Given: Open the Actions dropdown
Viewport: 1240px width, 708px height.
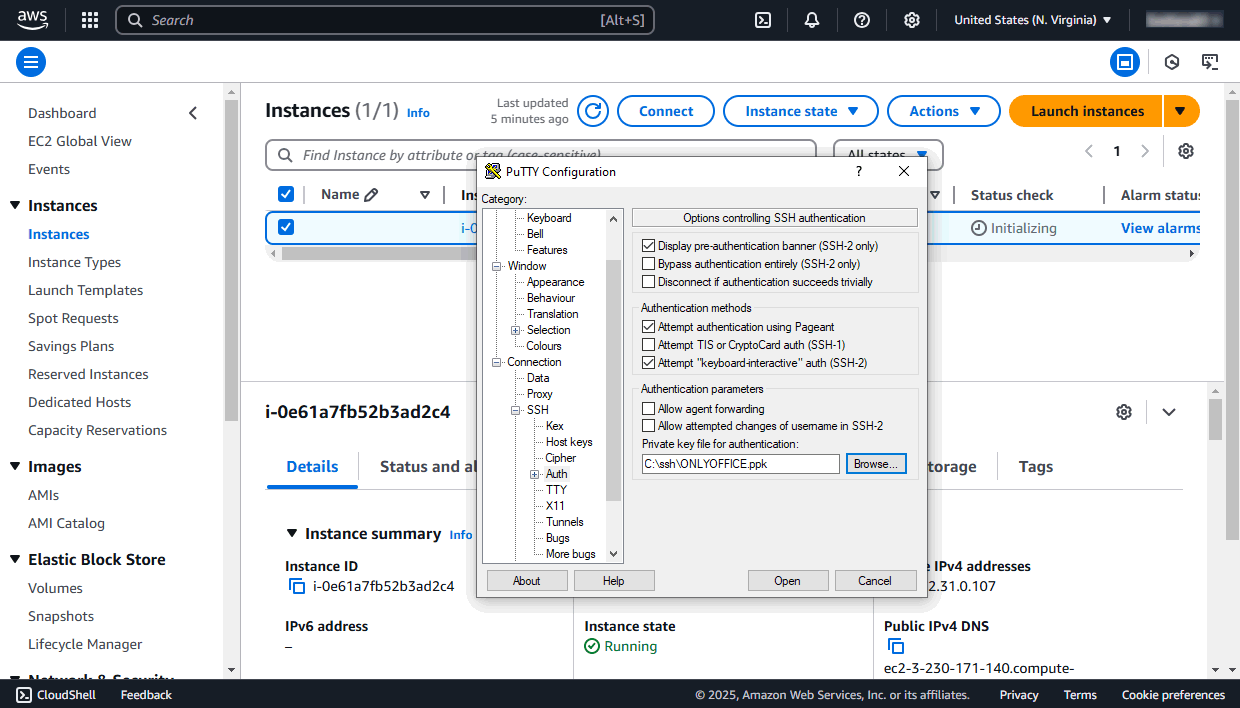Looking at the screenshot, I should (x=943, y=111).
